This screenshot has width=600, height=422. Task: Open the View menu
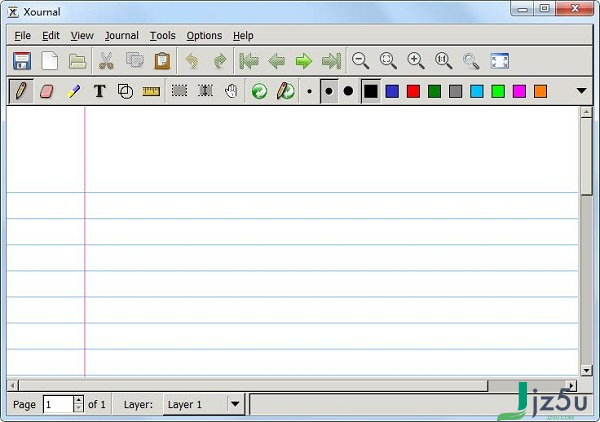pos(82,36)
